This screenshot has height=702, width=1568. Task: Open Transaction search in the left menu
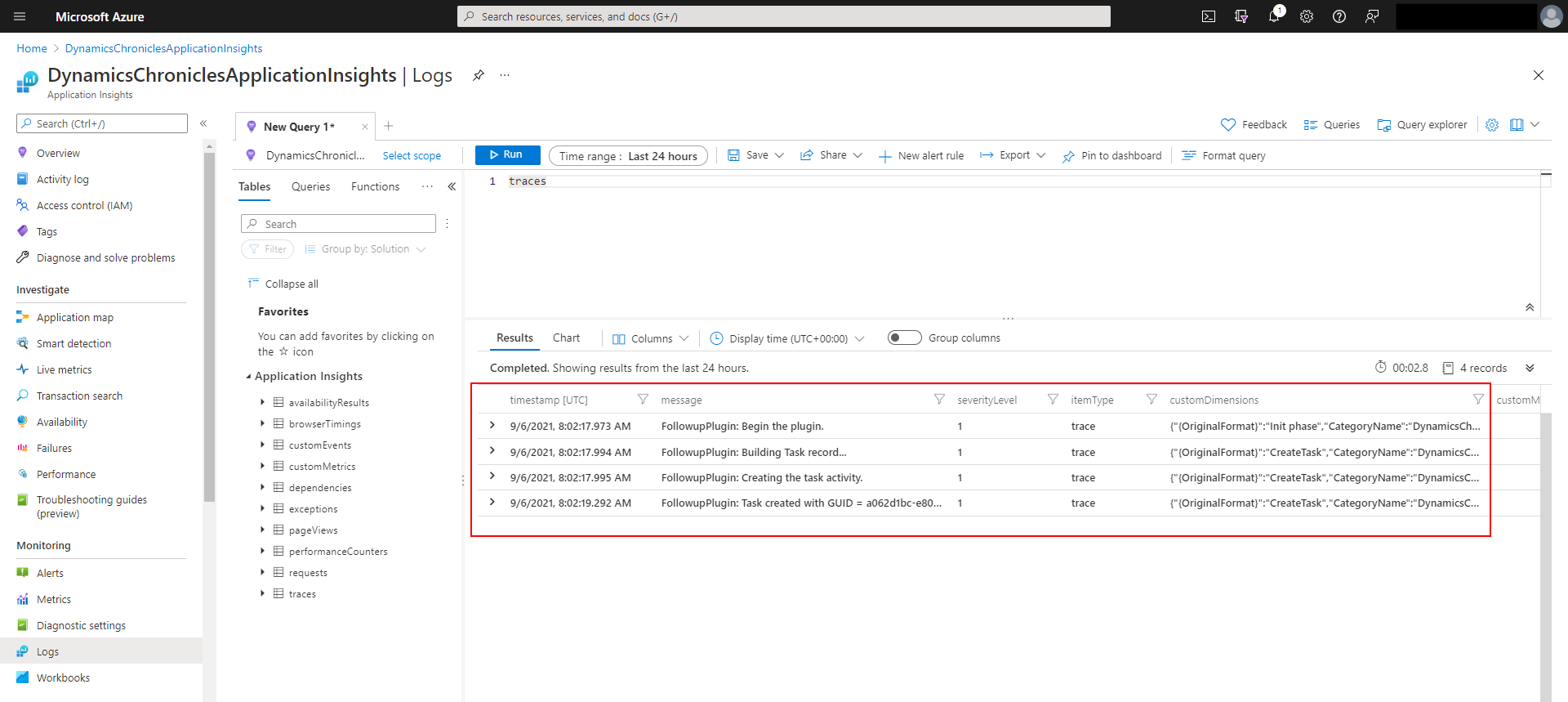coord(79,396)
